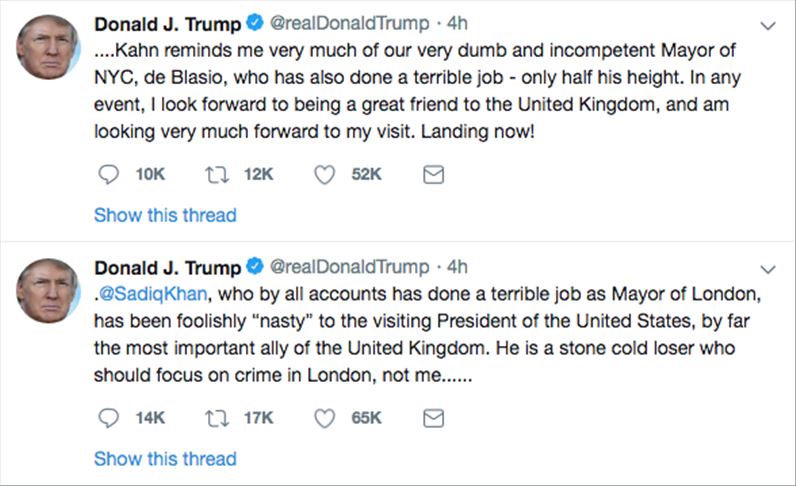Send the top tweet via direct message
The image size is (796, 486).
pos(434,175)
